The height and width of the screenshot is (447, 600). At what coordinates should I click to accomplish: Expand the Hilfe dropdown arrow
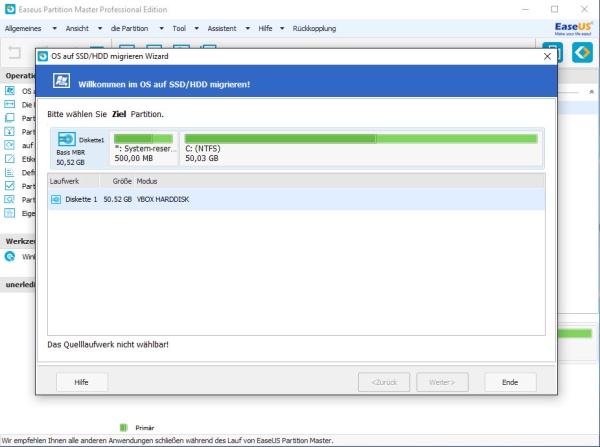pos(282,28)
